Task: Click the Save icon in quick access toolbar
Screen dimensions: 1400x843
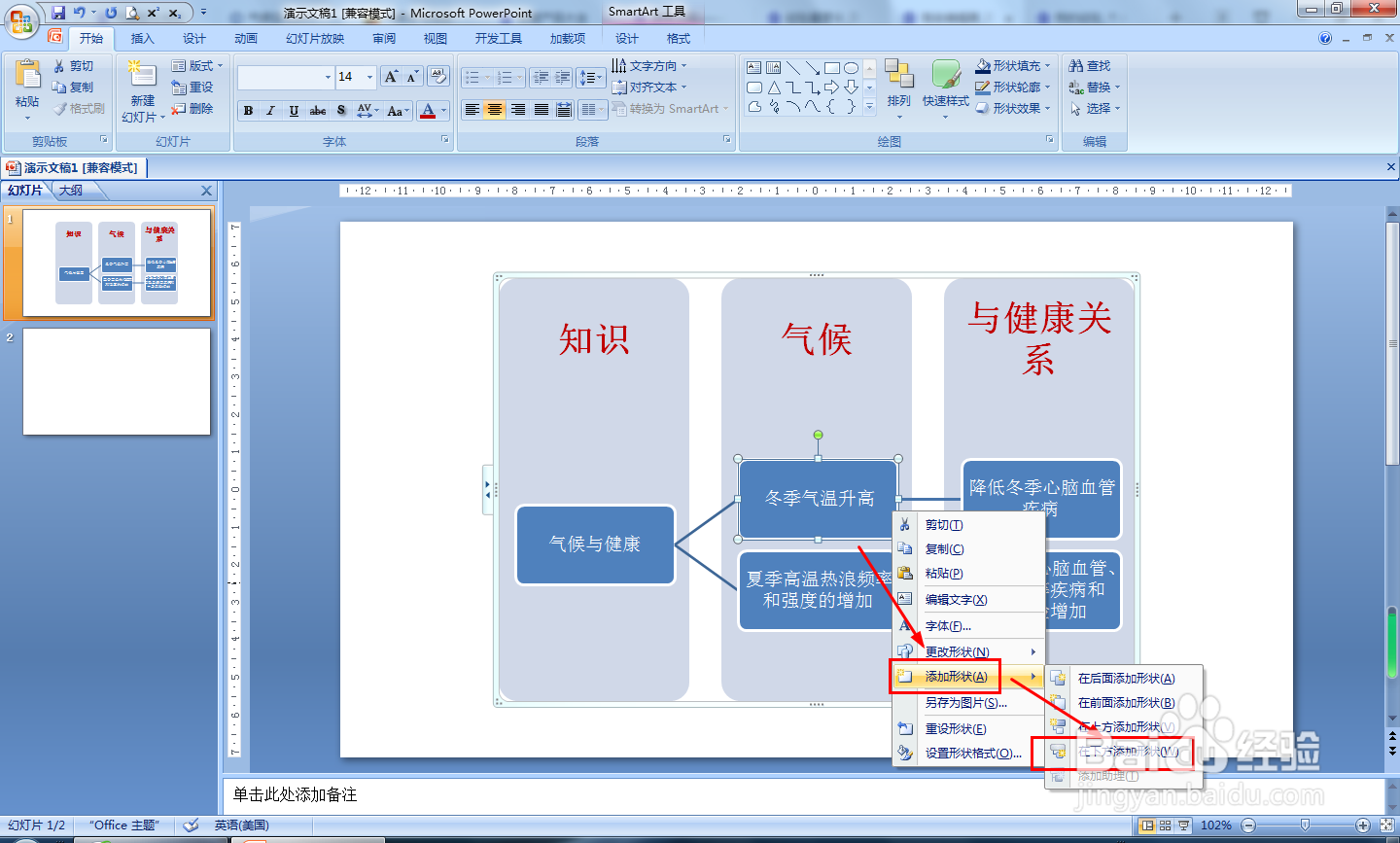Action: pyautogui.click(x=58, y=13)
